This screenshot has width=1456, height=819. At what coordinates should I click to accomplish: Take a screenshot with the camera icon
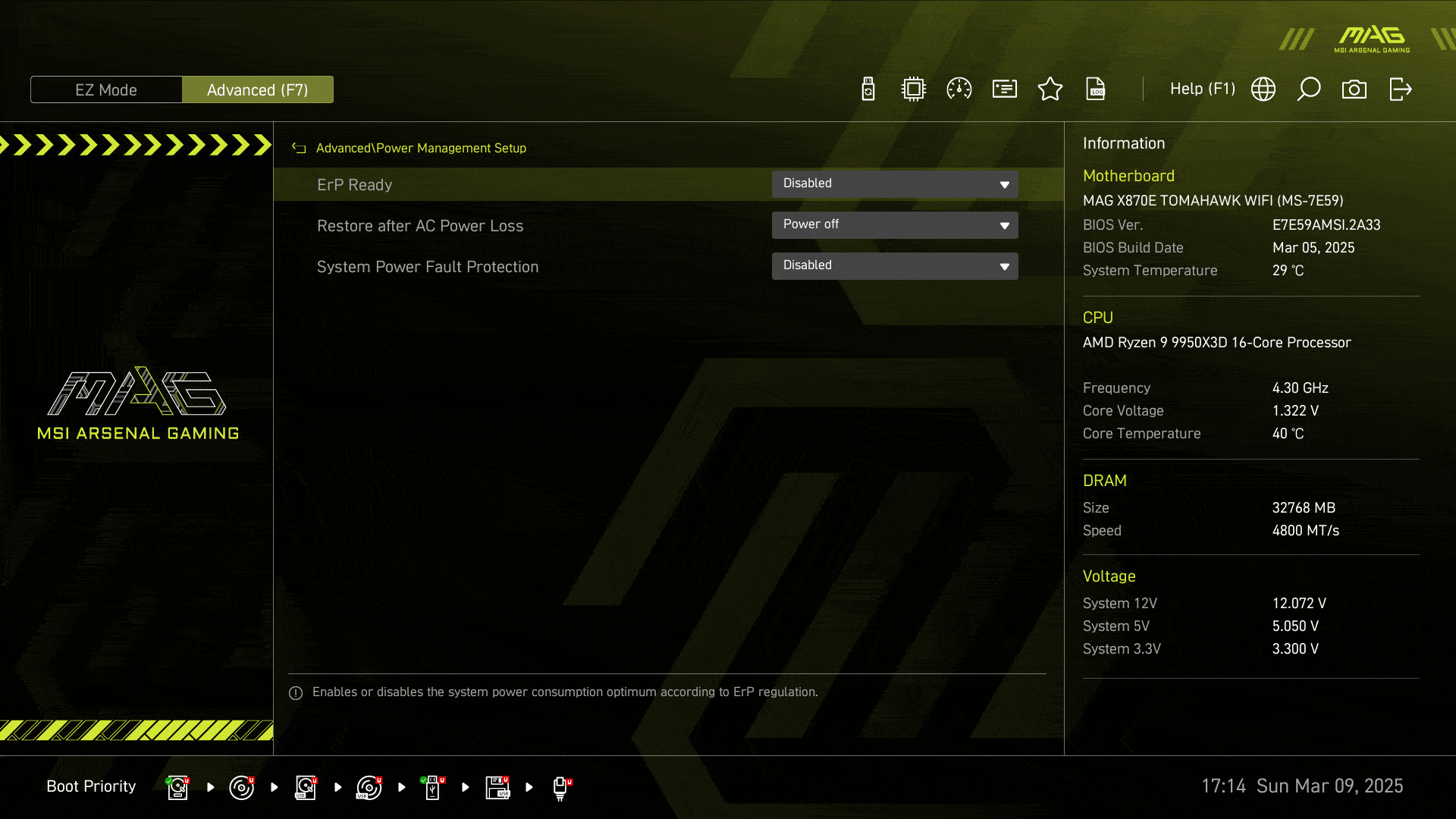(1354, 89)
